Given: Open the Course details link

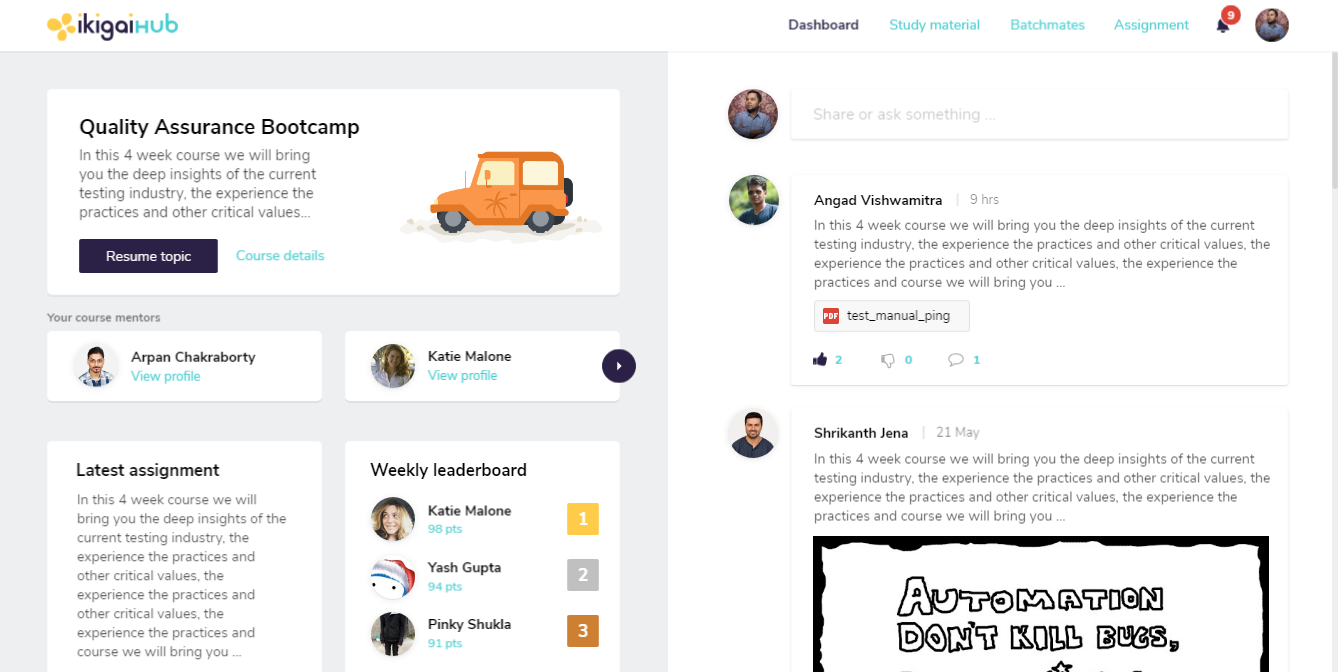Looking at the screenshot, I should [280, 256].
